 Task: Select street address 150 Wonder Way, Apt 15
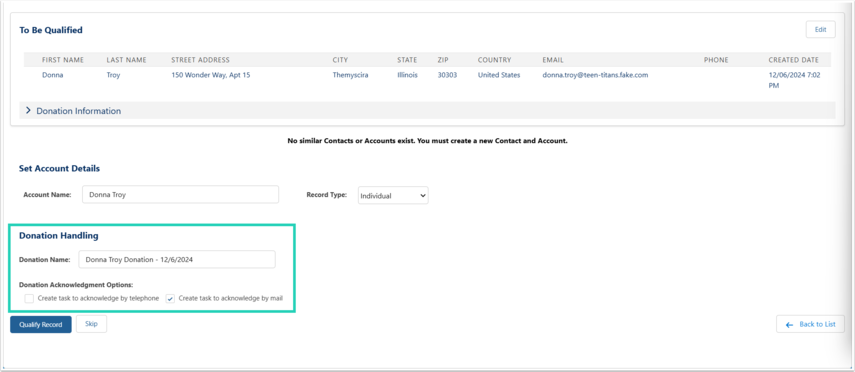click(x=210, y=75)
